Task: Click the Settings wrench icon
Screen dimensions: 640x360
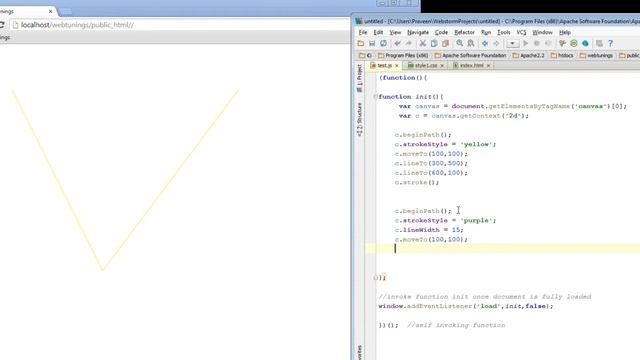Action: pyautogui.click(x=562, y=43)
